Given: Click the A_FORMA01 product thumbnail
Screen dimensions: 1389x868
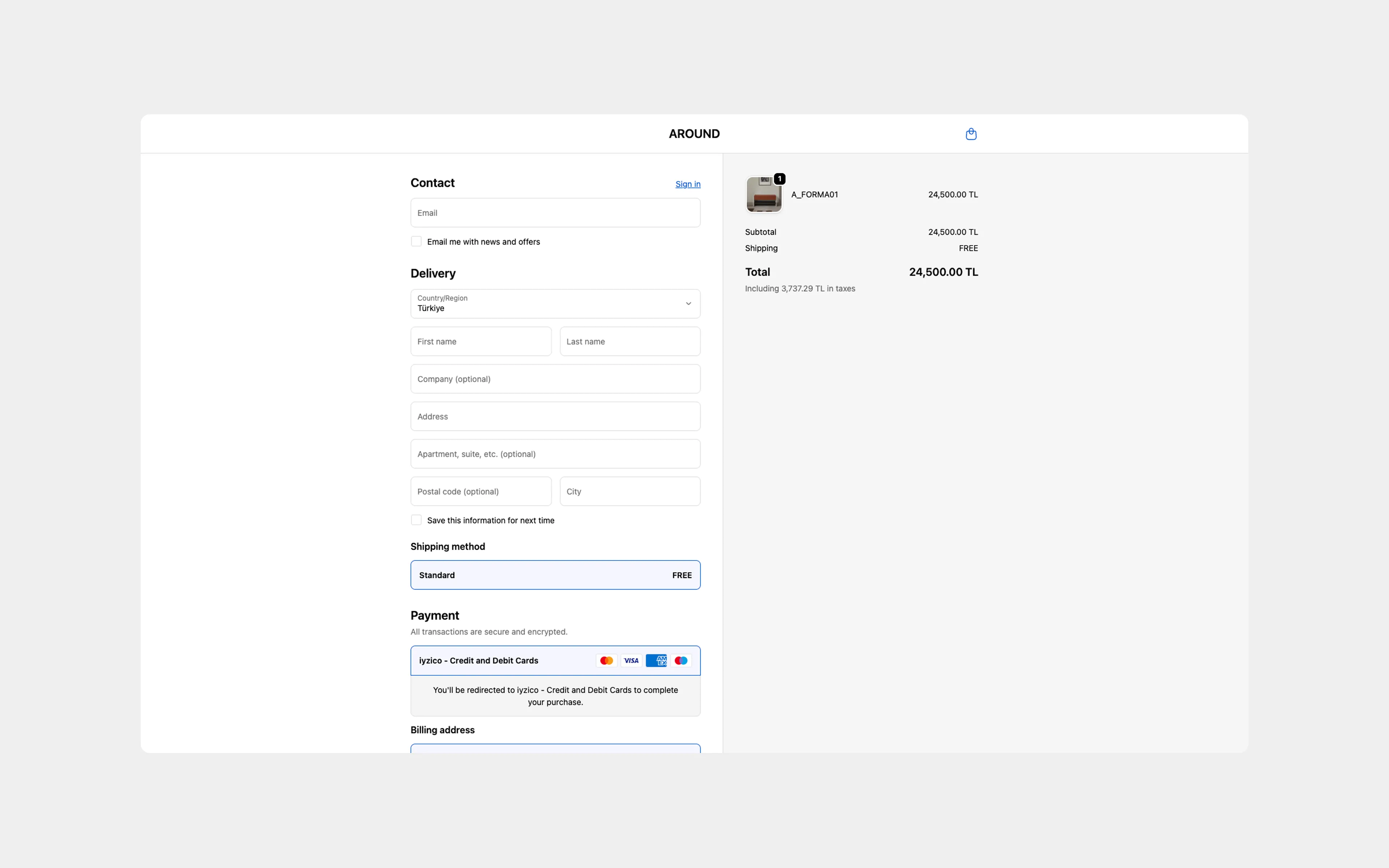Looking at the screenshot, I should 763,195.
